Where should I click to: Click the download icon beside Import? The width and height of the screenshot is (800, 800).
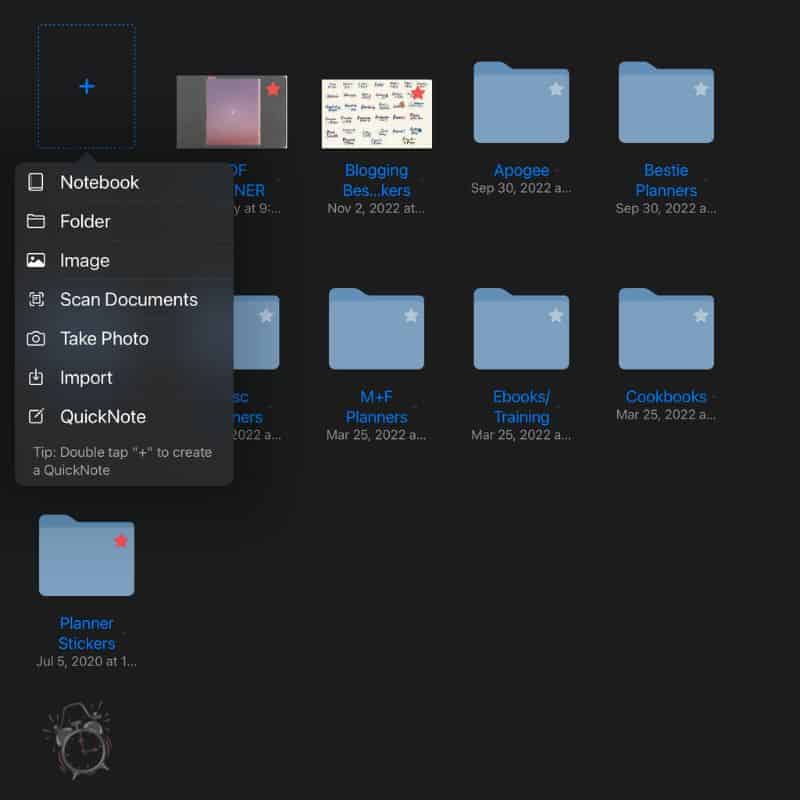(36, 378)
